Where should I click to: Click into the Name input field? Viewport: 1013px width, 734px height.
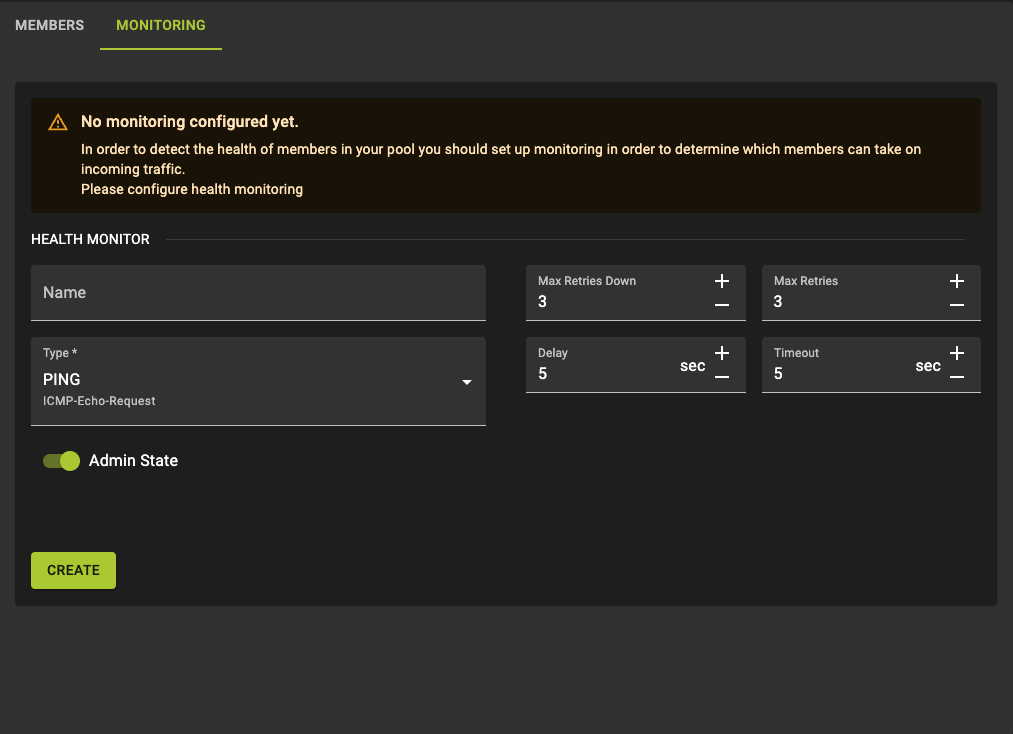pyautogui.click(x=258, y=293)
